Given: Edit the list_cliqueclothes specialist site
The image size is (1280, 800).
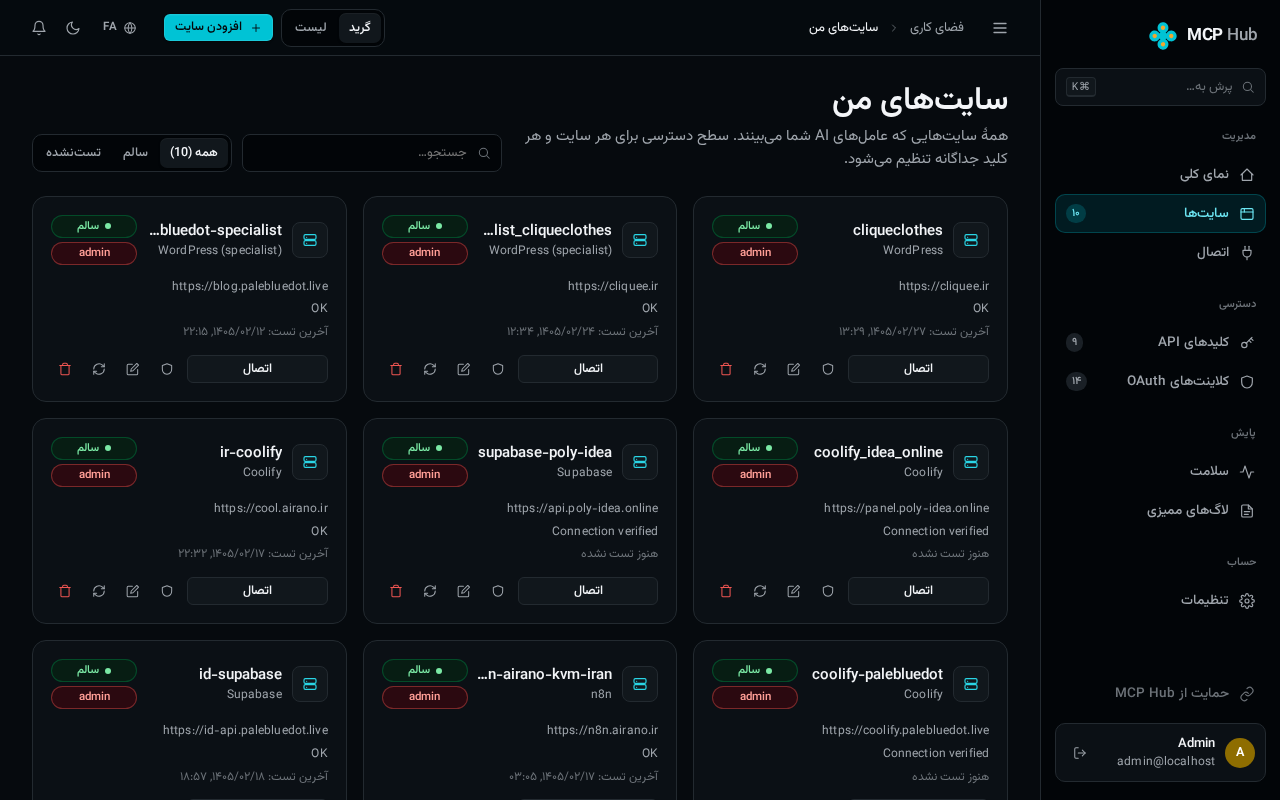Looking at the screenshot, I should [464, 369].
